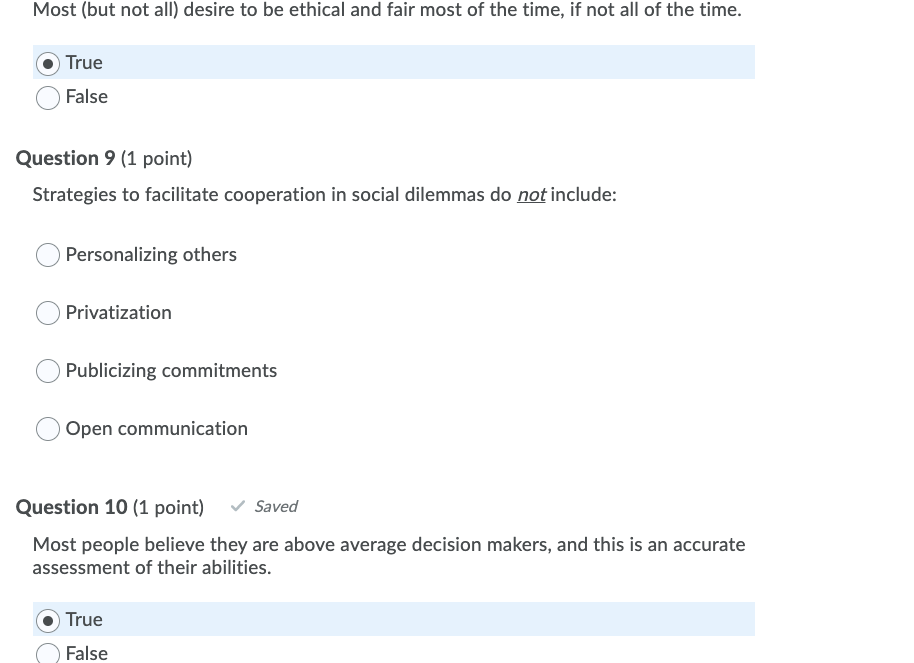This screenshot has height=663, width=914.
Task: Click the False label text under Question 10
Action: click(86, 653)
